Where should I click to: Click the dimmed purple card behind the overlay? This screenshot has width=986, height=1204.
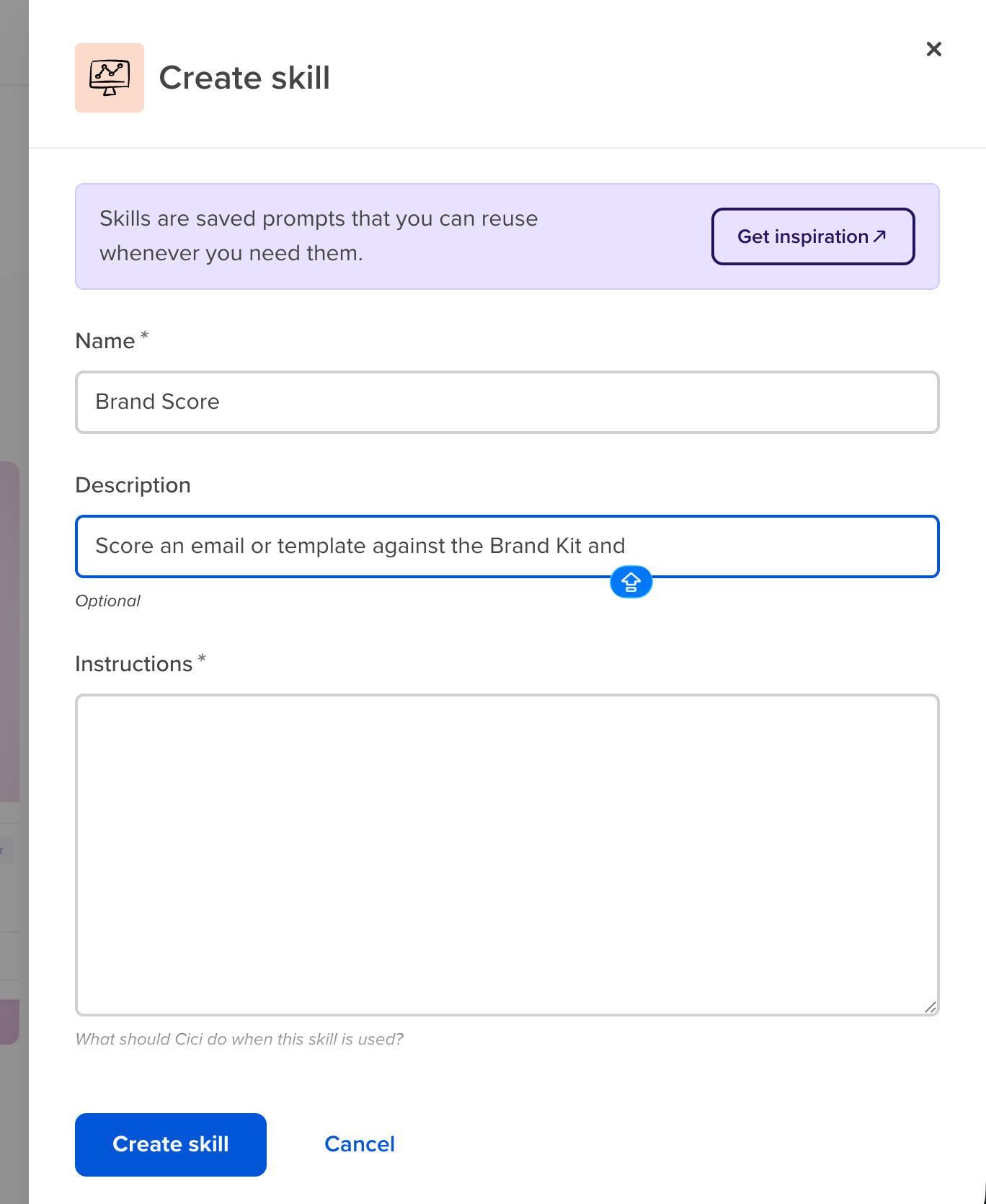tap(9, 631)
